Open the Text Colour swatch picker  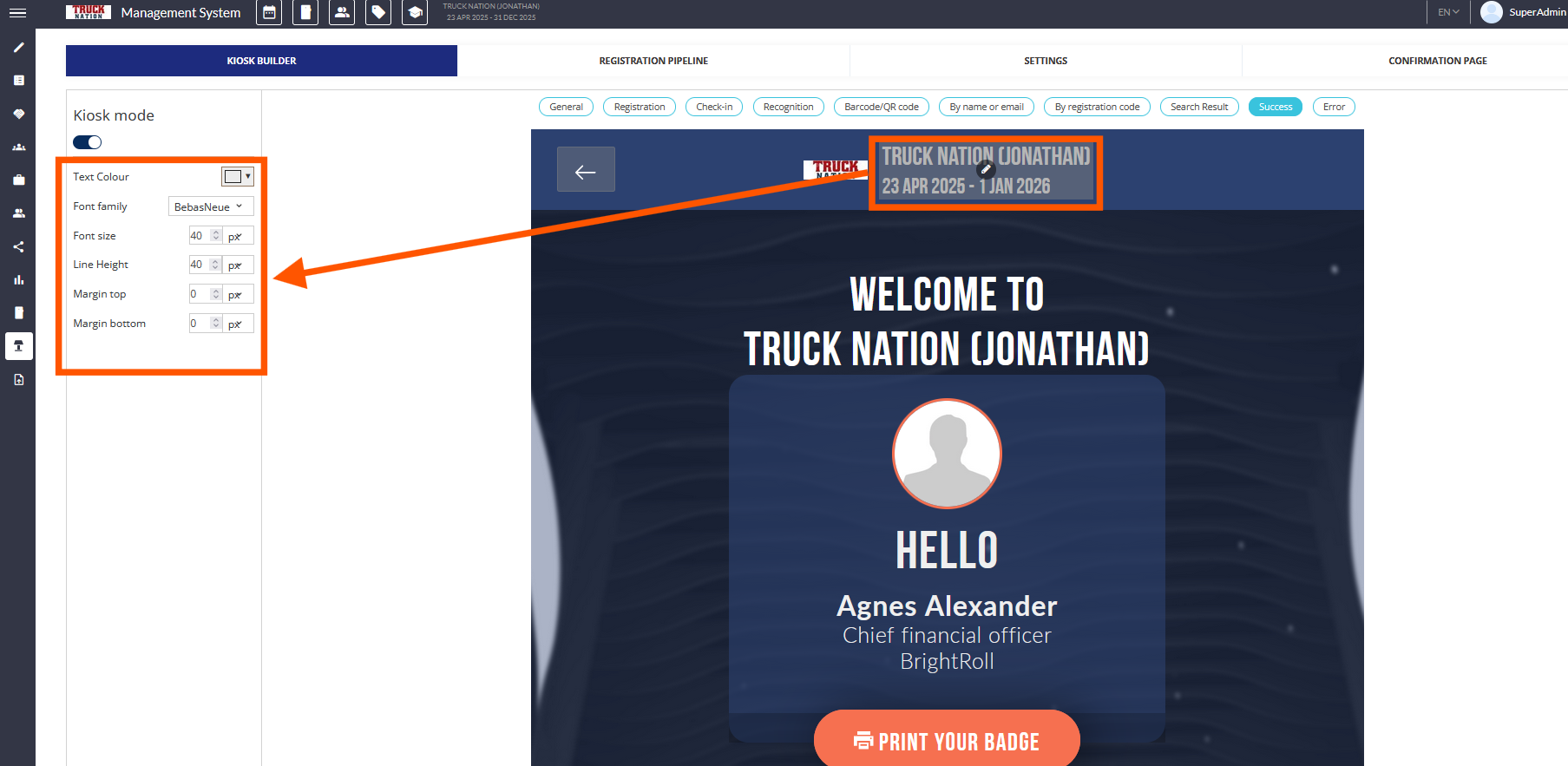[x=237, y=177]
